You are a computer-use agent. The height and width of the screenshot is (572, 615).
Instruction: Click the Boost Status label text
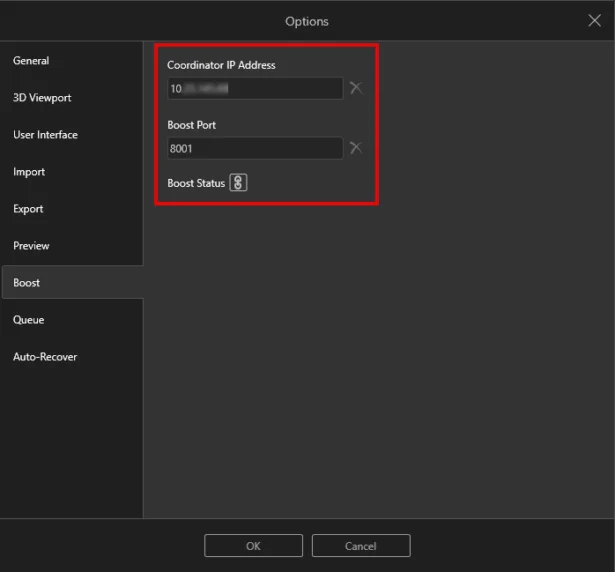[x=196, y=183]
